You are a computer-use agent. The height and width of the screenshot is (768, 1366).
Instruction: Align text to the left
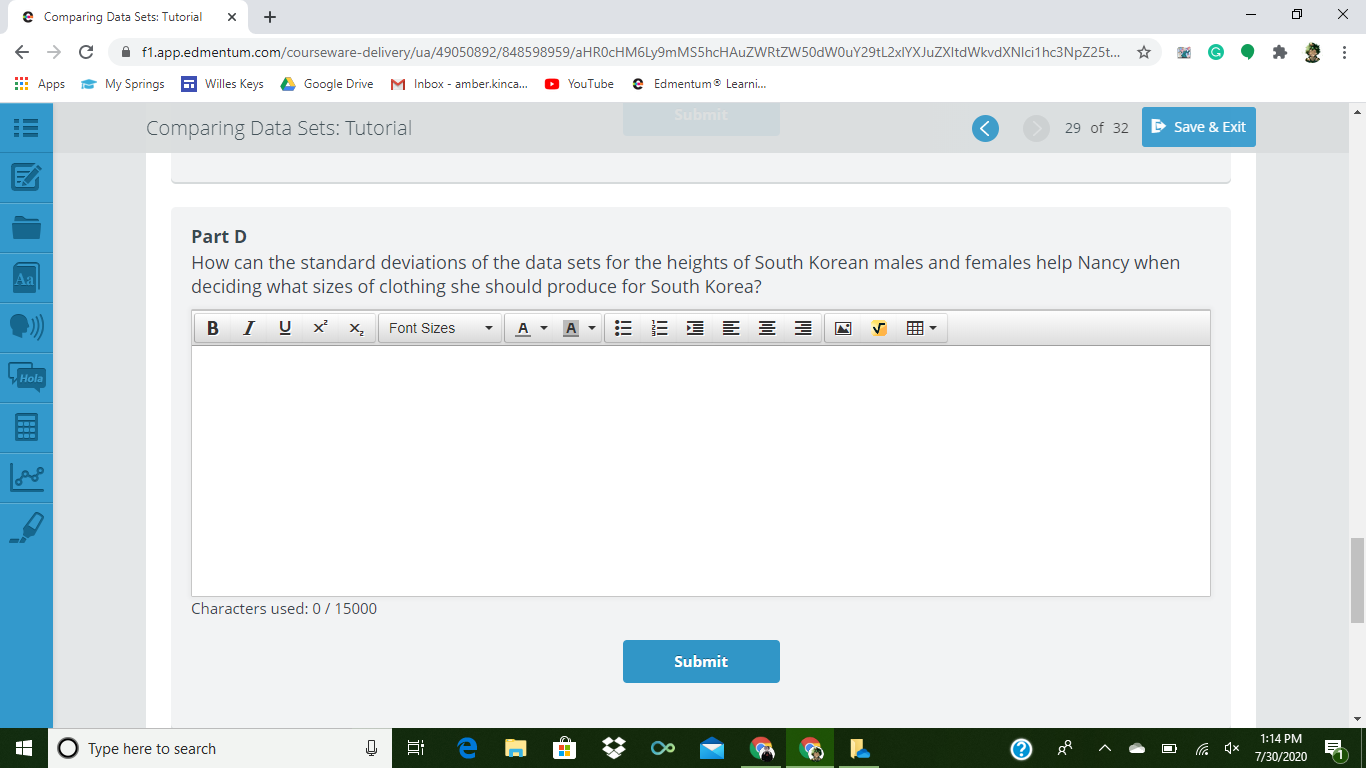click(731, 328)
